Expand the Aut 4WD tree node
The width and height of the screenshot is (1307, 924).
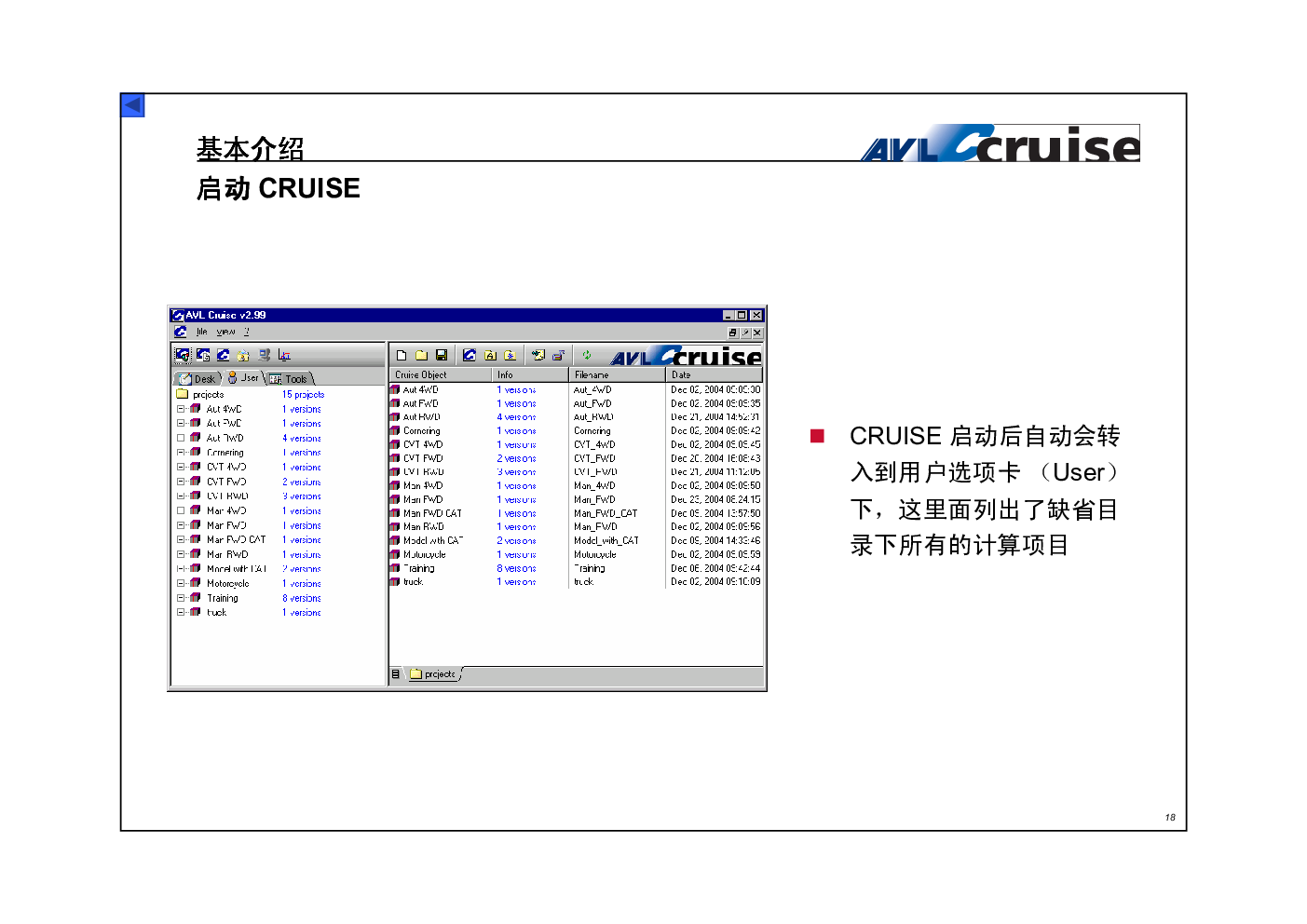(181, 409)
